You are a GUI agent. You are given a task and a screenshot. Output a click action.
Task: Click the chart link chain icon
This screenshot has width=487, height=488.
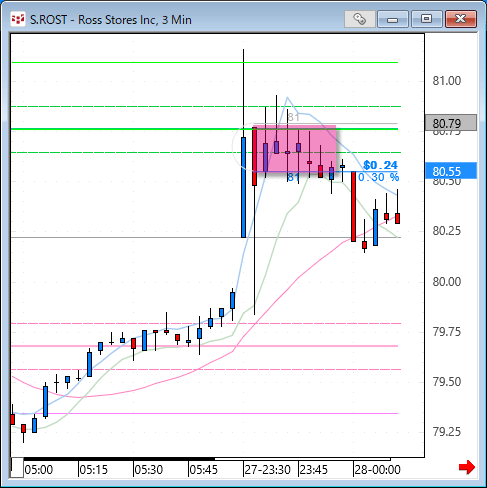click(360, 19)
